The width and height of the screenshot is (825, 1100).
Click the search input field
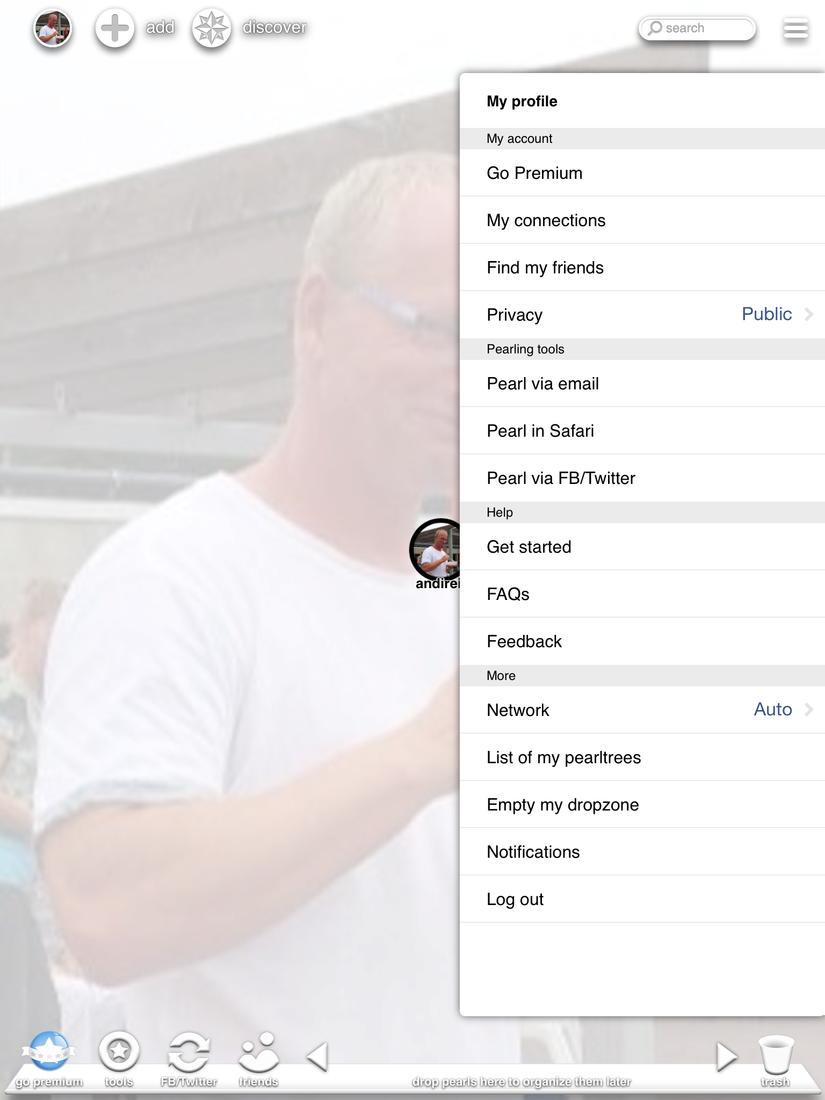click(697, 28)
